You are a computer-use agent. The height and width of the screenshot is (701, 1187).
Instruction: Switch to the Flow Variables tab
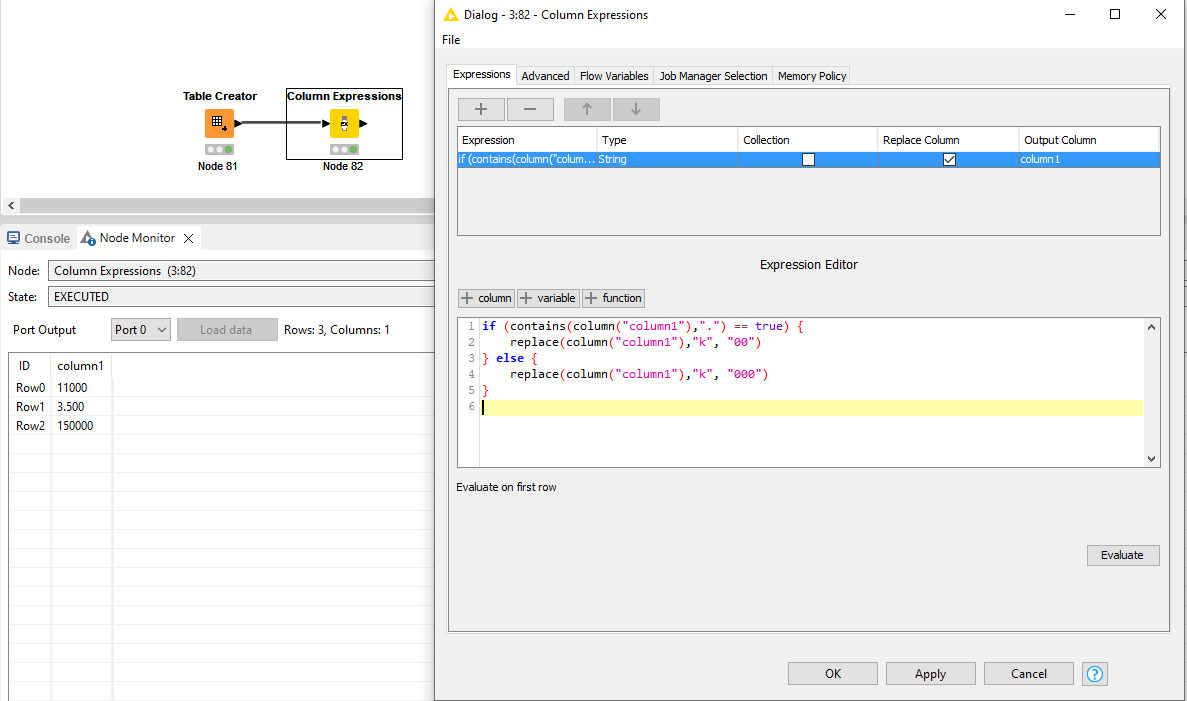point(614,76)
